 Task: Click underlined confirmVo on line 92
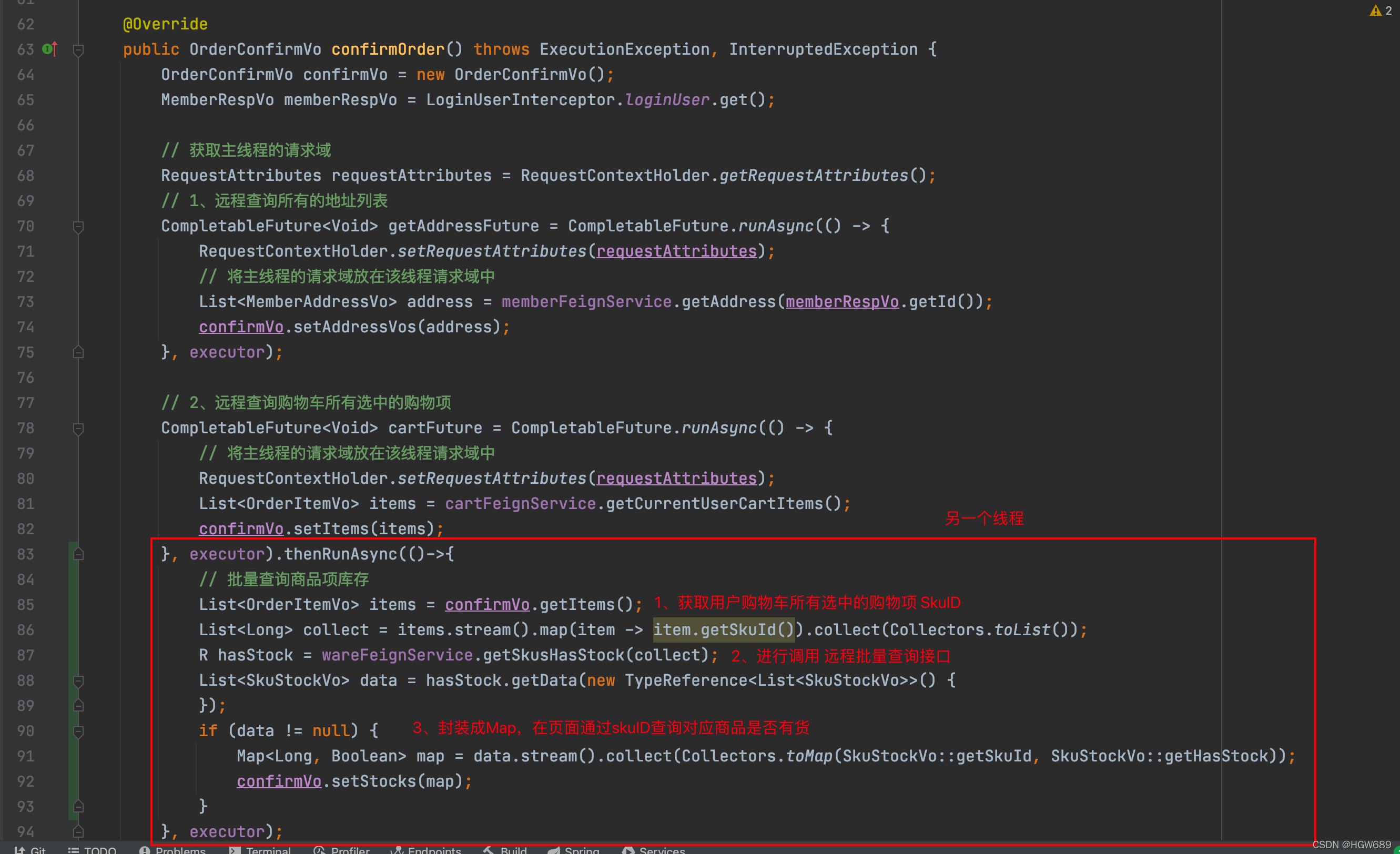(279, 781)
